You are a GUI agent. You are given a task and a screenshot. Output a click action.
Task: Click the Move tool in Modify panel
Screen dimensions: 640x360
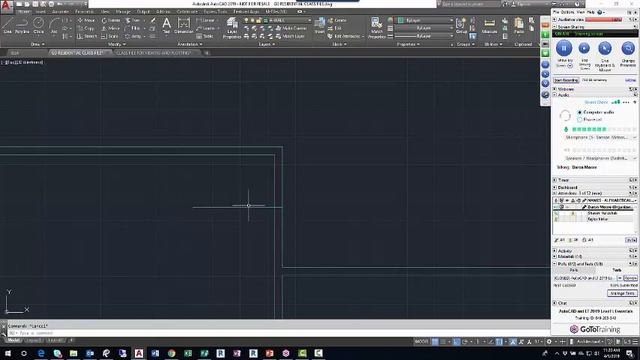coord(86,20)
